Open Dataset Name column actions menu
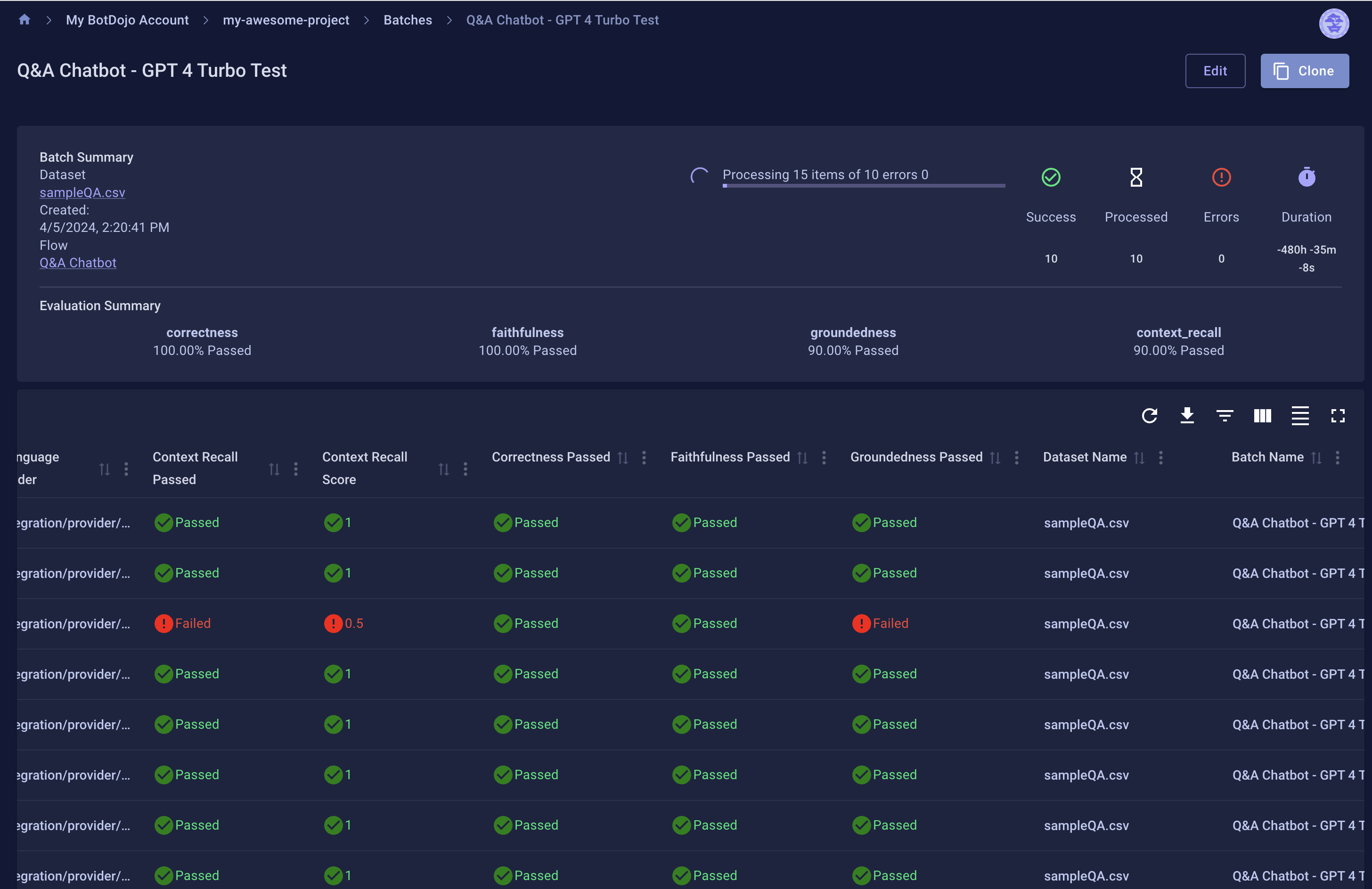Screen dimensions: 1372x889 pyautogui.click(x=1160, y=458)
